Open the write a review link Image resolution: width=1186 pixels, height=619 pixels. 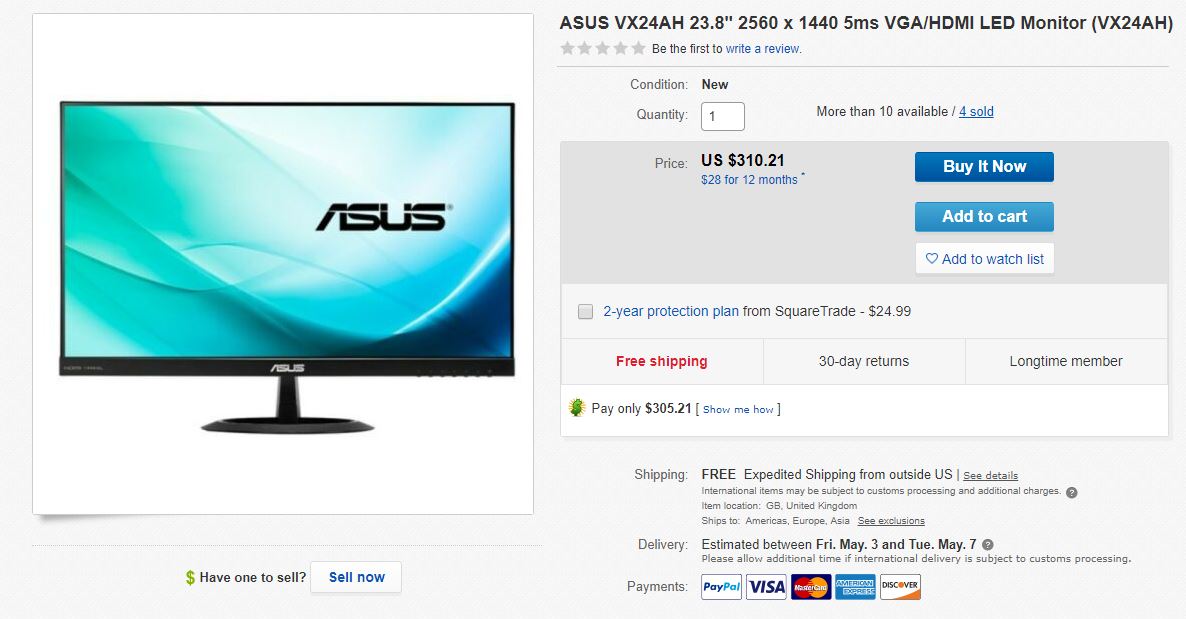click(762, 48)
